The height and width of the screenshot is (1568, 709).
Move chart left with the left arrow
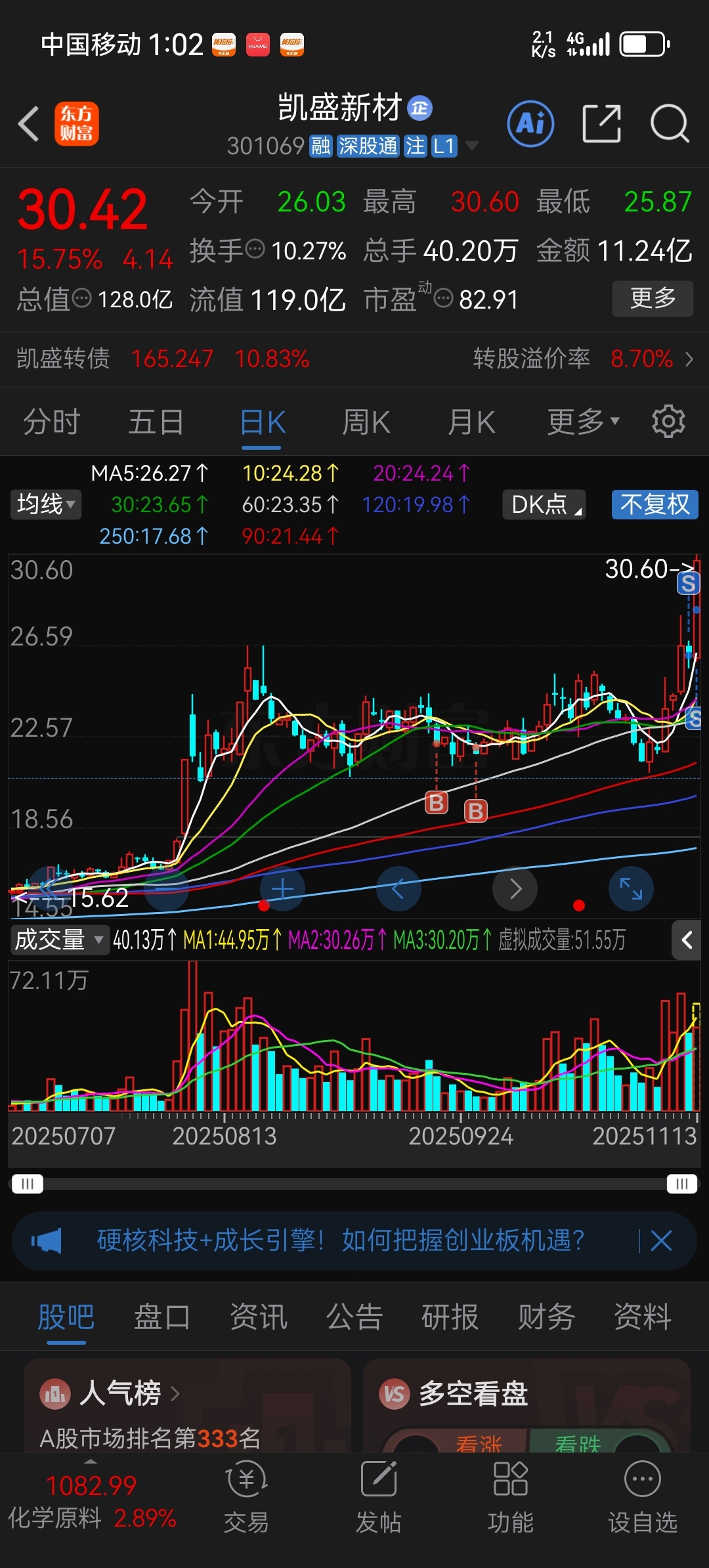click(x=398, y=889)
